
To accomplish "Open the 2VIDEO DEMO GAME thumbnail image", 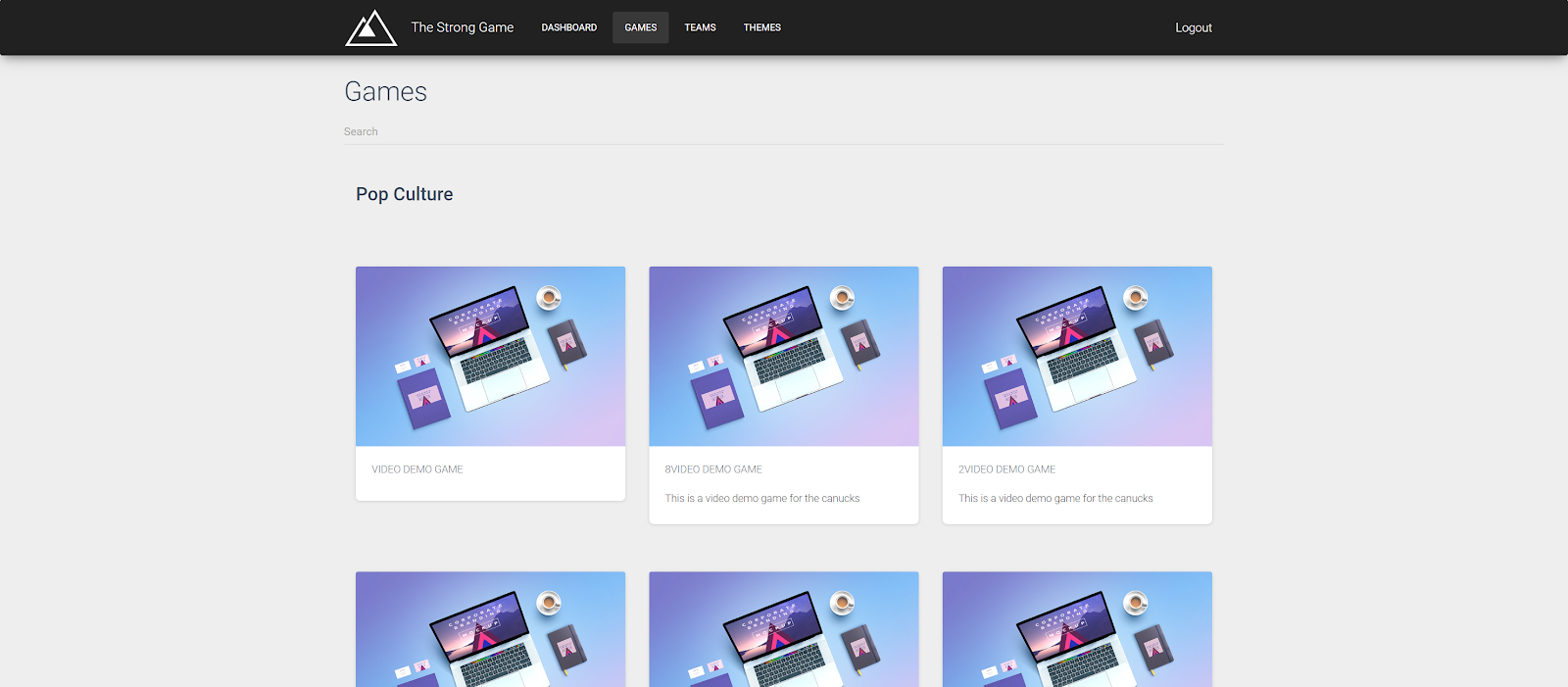I will (1076, 356).
